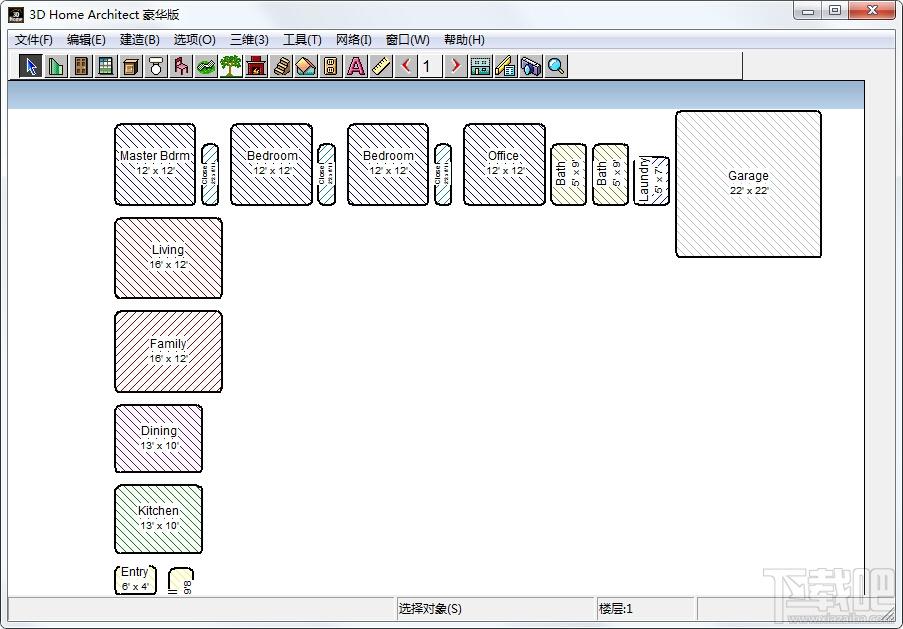903x629 pixels.
Task: Maximize the 3D Home Architect window
Action: tap(835, 10)
